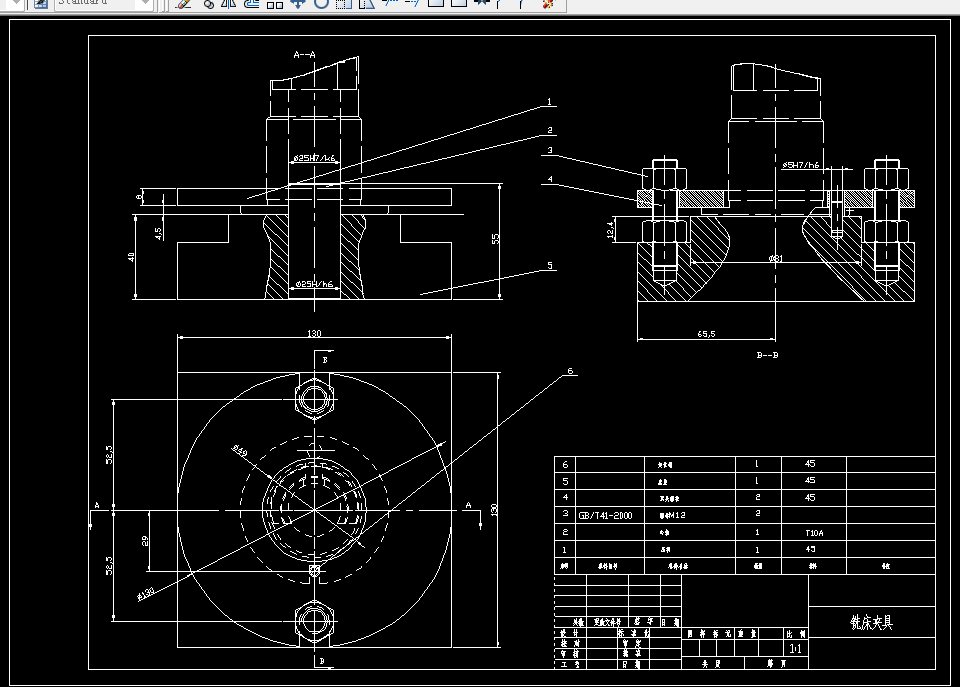This screenshot has width=960, height=687.
Task: Select part balloon number 1
Action: pos(549,102)
